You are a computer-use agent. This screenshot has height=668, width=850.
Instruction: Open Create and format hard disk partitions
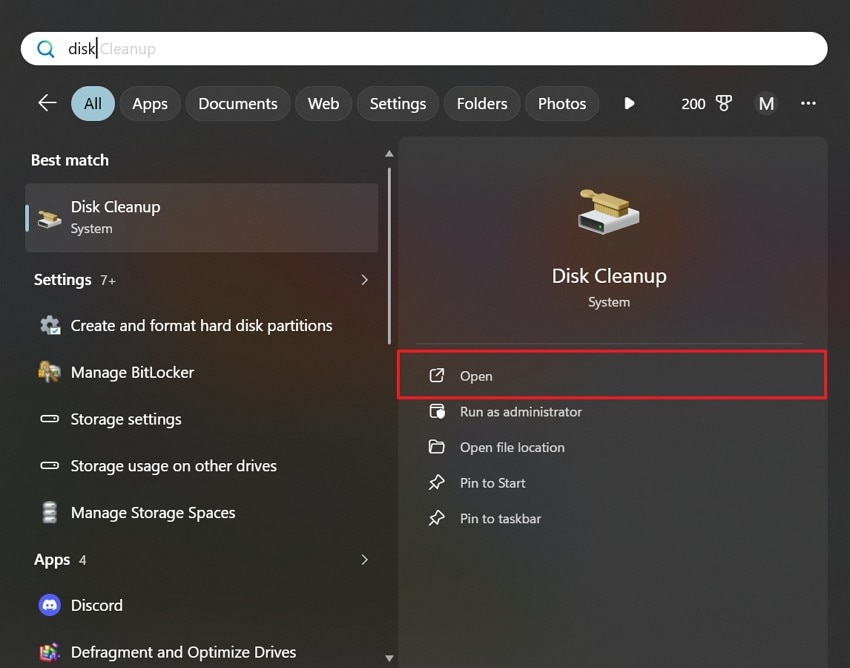[202, 325]
